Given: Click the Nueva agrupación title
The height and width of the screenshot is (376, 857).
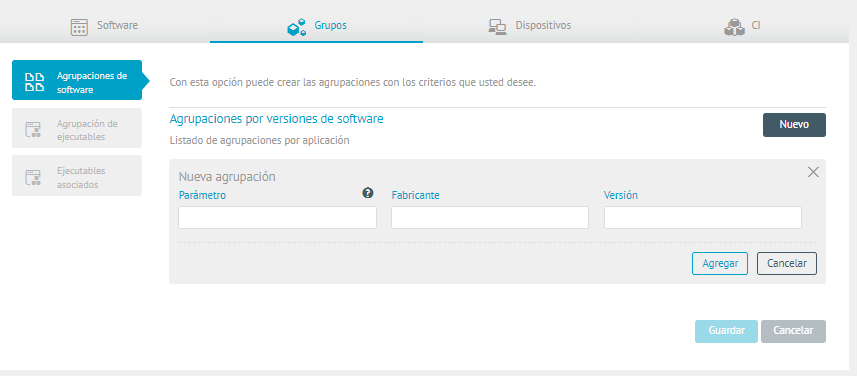Looking at the screenshot, I should coord(227,177).
